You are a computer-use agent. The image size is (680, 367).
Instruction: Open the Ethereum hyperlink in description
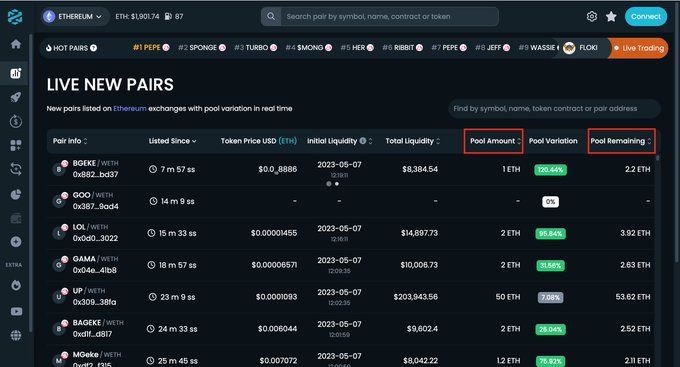click(130, 108)
